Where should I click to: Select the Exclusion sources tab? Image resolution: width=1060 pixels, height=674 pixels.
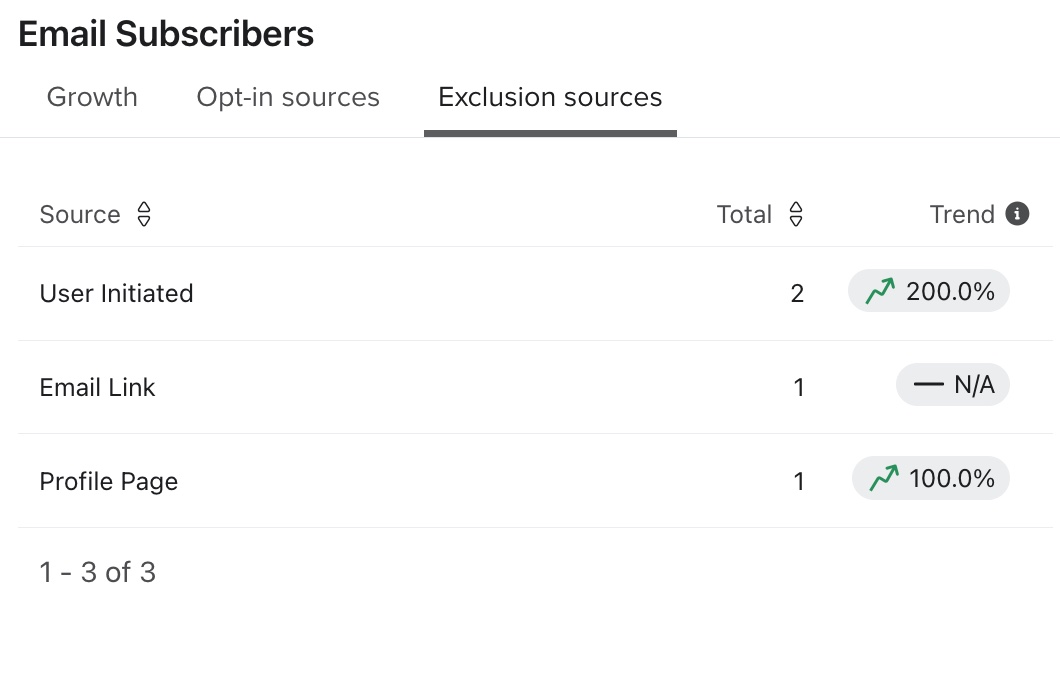click(x=550, y=97)
